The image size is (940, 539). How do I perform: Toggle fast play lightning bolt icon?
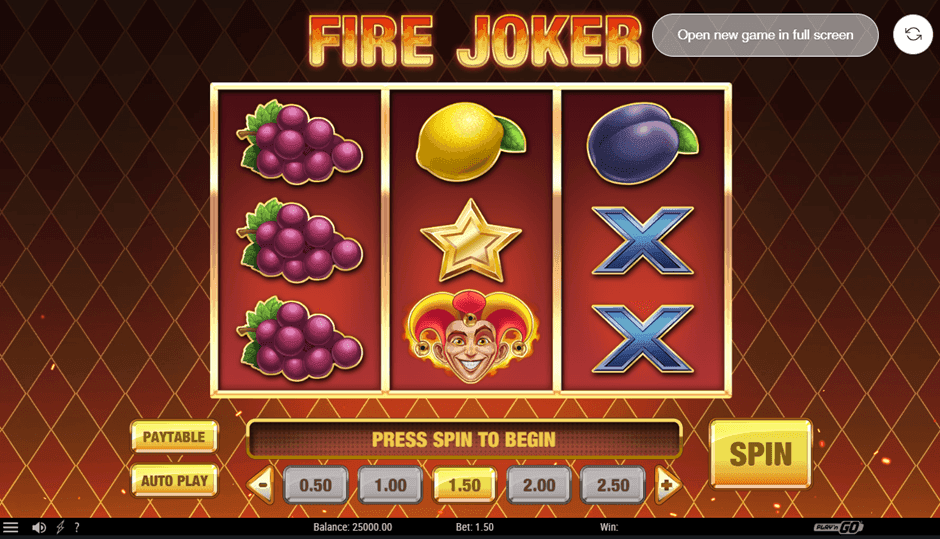[x=60, y=528]
